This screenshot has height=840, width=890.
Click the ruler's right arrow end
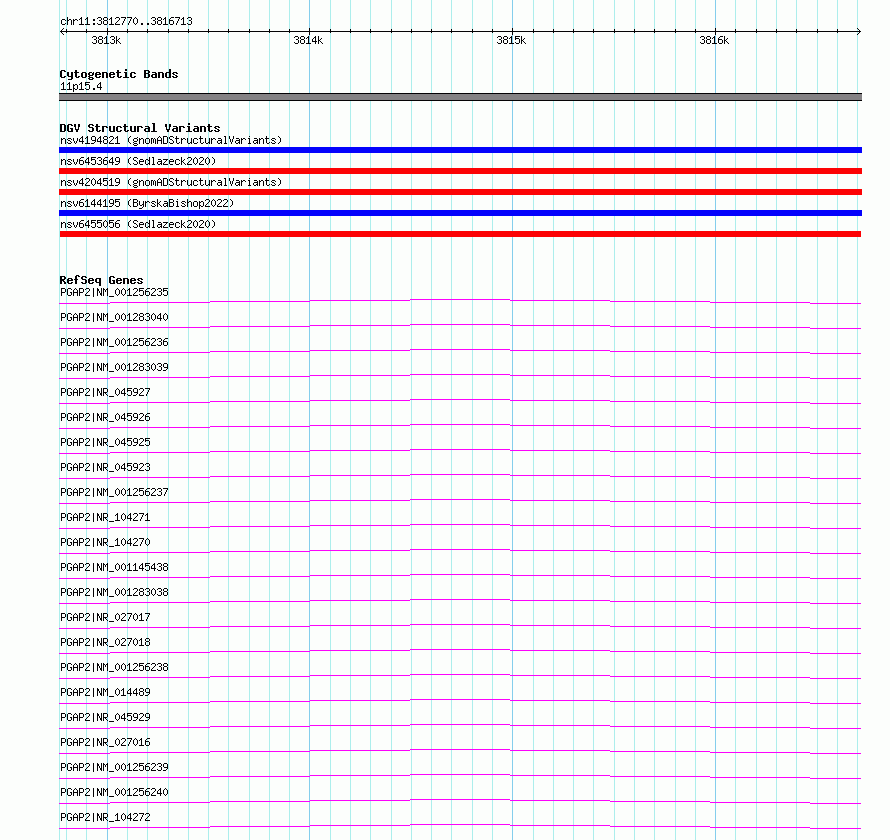(859, 31)
